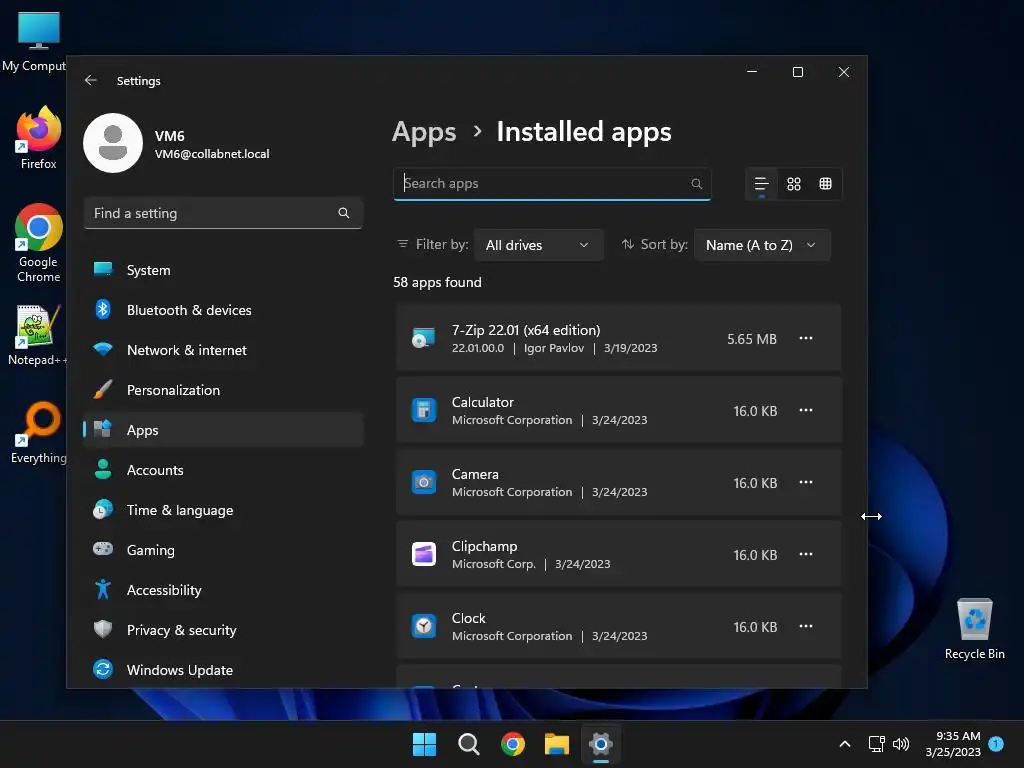
Task: Select Apps in the sidebar
Action: click(223, 430)
